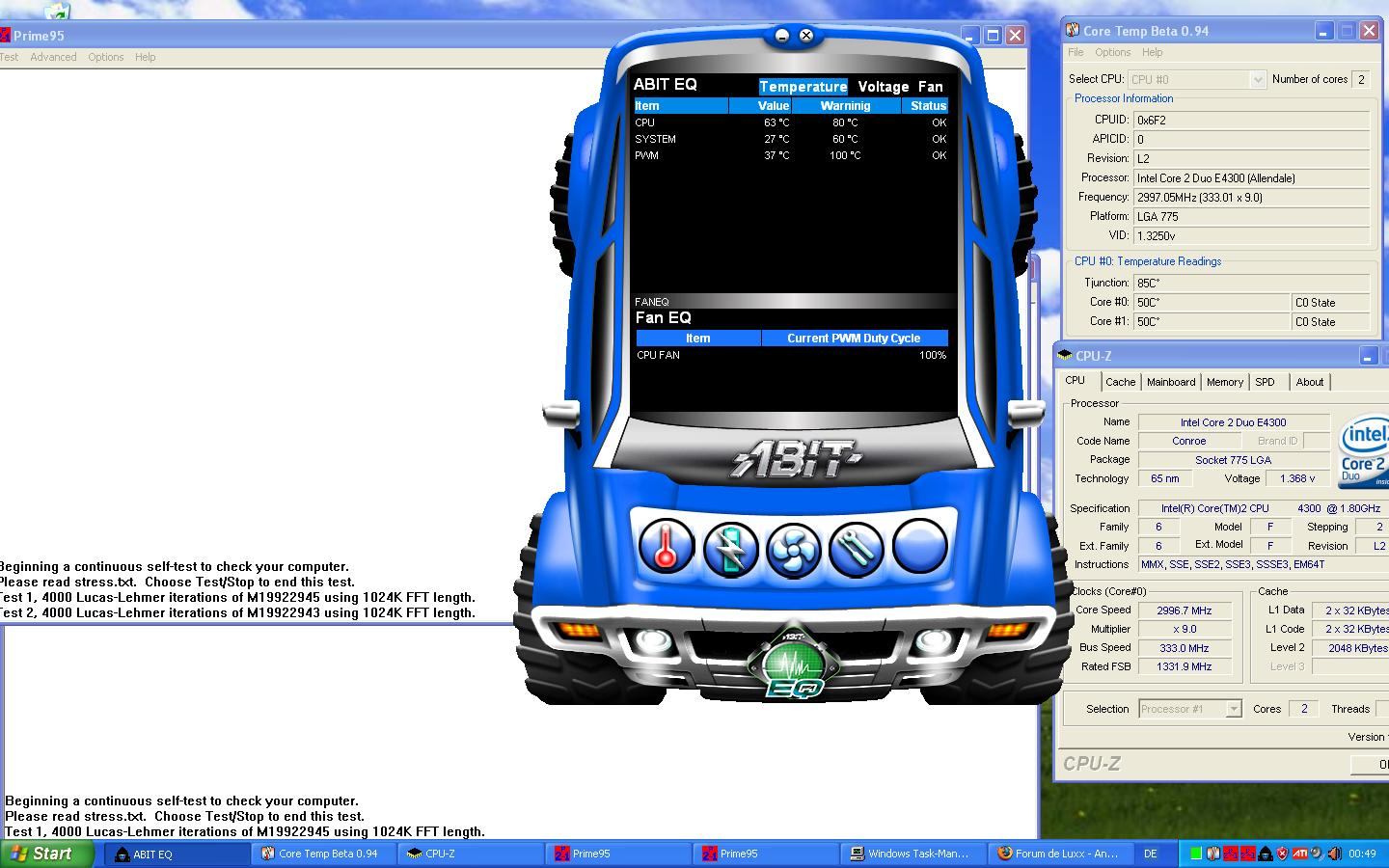Click the Core Temp title bar icon
1389x868 pixels.
pos(1072,31)
